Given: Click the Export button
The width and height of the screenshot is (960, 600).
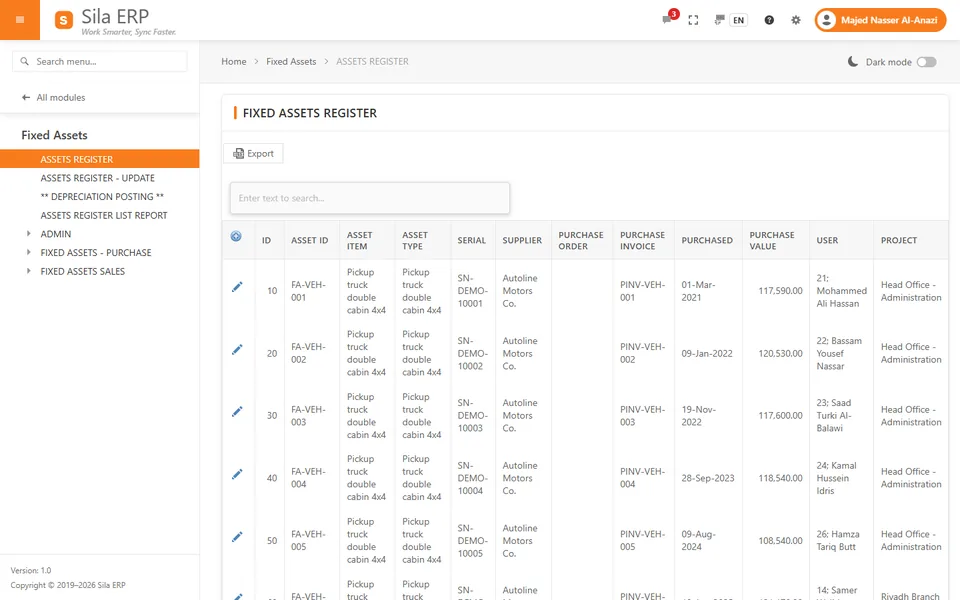Looking at the screenshot, I should point(253,154).
